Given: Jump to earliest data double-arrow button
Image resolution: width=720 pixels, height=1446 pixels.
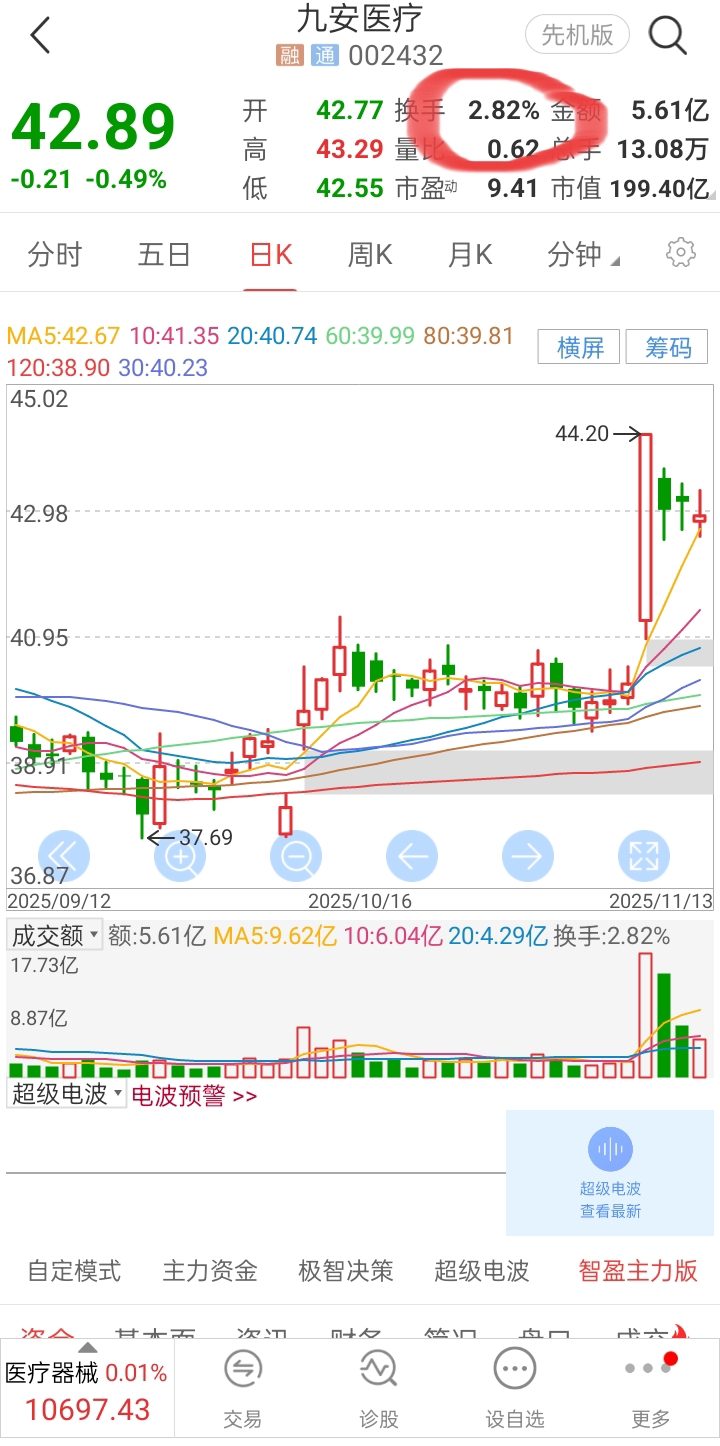Looking at the screenshot, I should click(x=64, y=856).
